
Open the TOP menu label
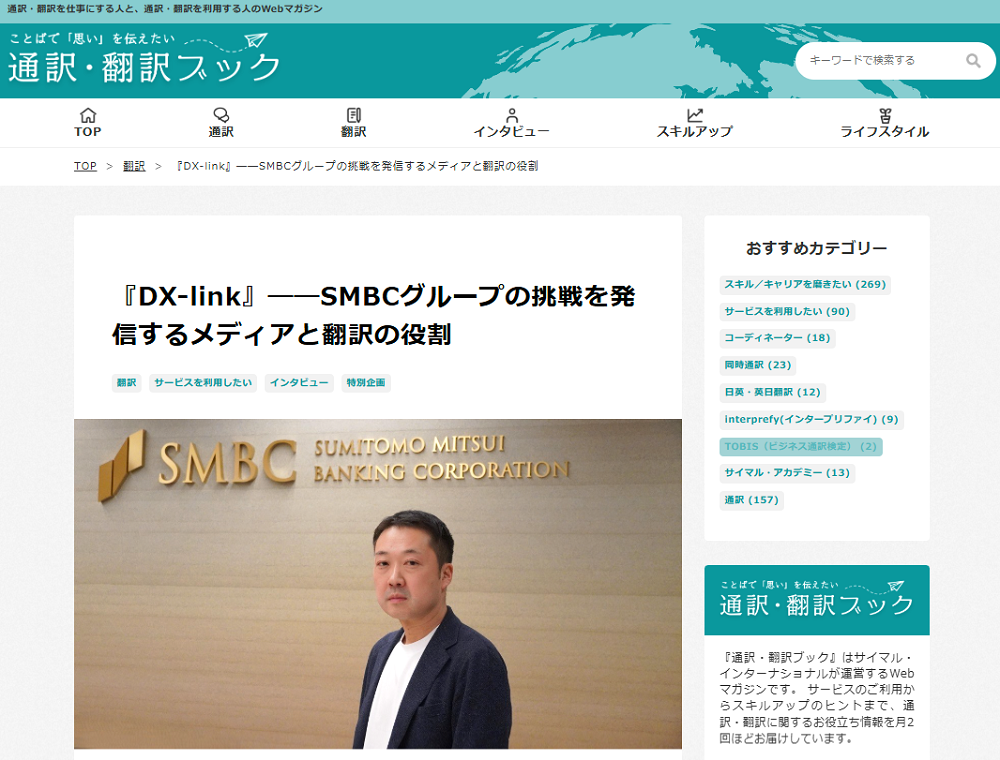click(x=87, y=132)
